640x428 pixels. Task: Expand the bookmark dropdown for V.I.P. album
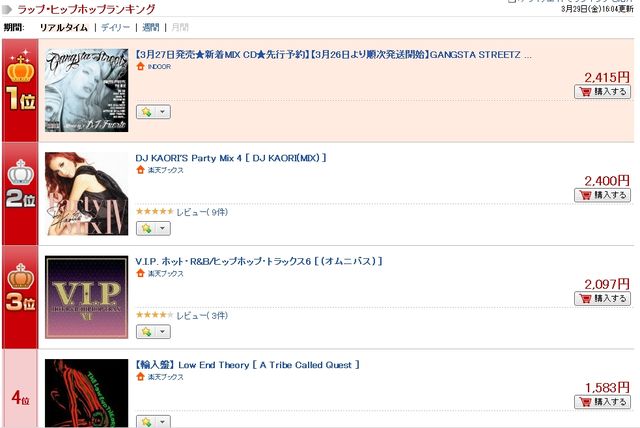163,332
